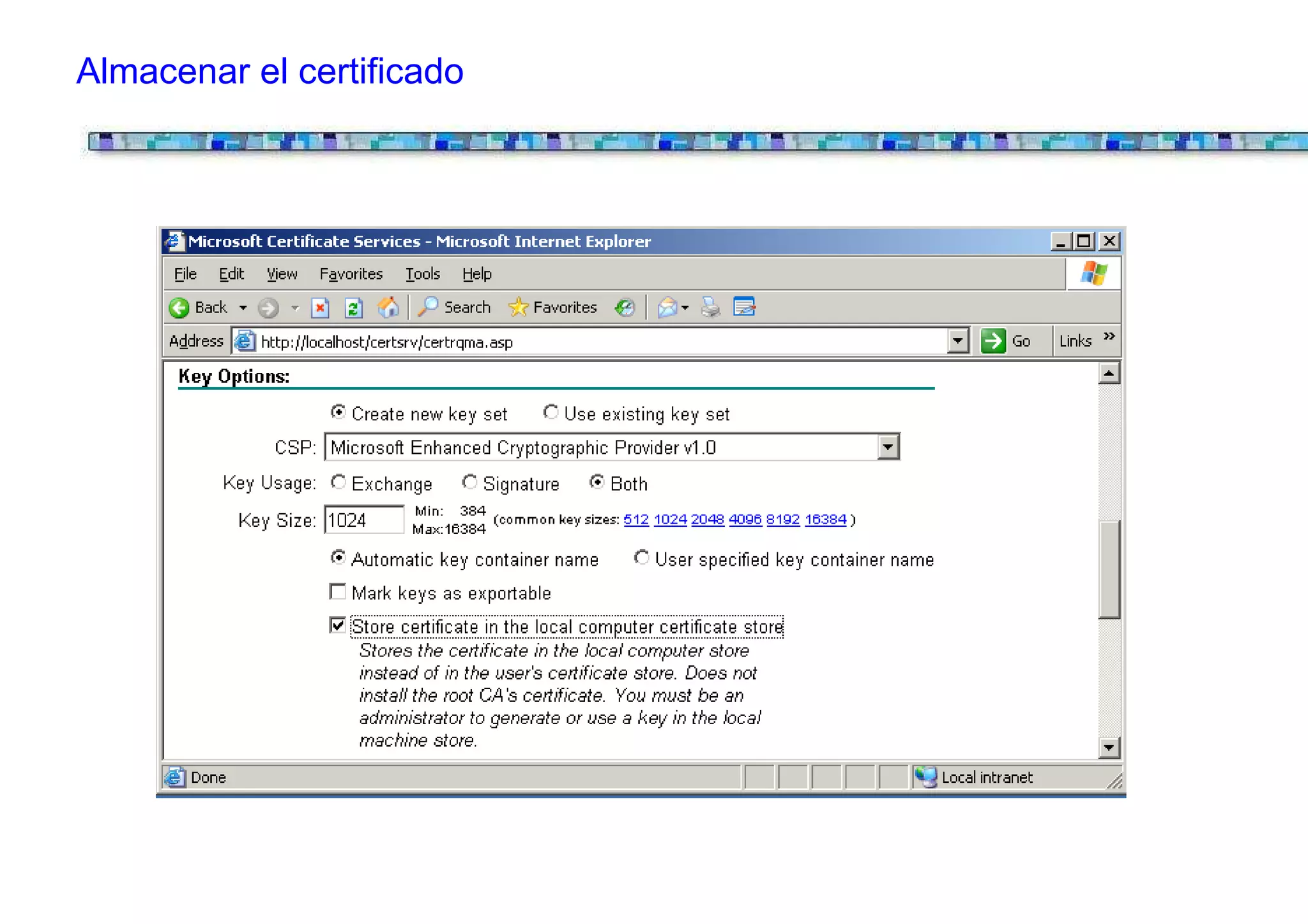Image resolution: width=1308 pixels, height=924 pixels.
Task: Click the Address URL field
Action: coord(600,342)
